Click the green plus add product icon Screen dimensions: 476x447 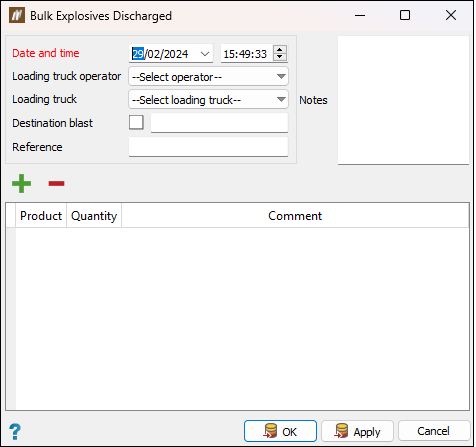(x=21, y=183)
